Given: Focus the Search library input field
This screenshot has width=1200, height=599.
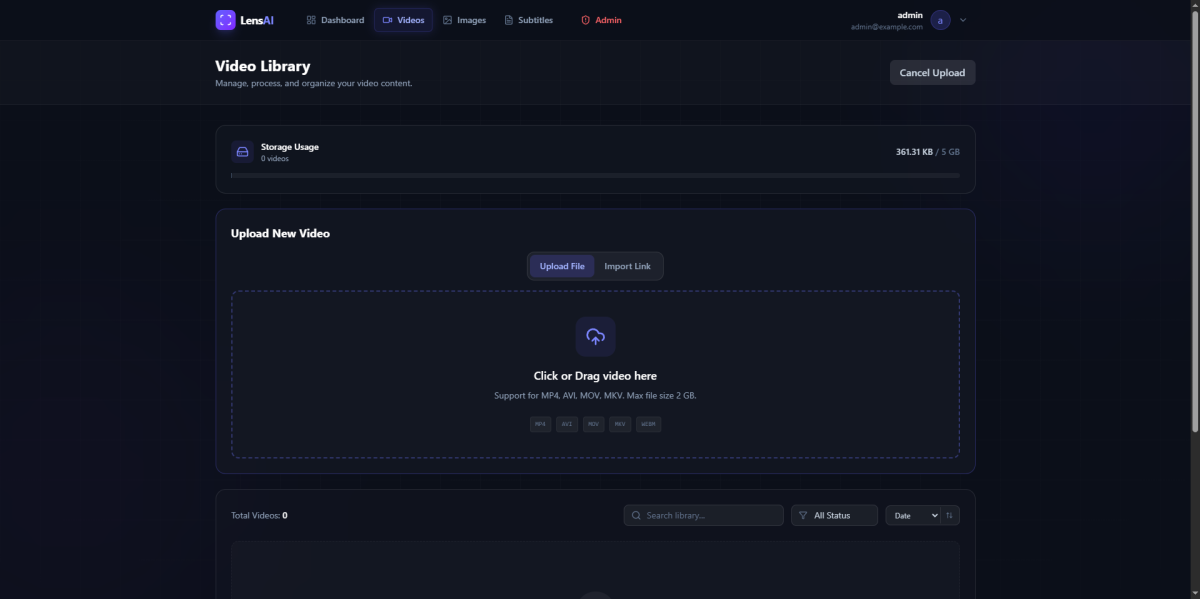Looking at the screenshot, I should pos(710,515).
